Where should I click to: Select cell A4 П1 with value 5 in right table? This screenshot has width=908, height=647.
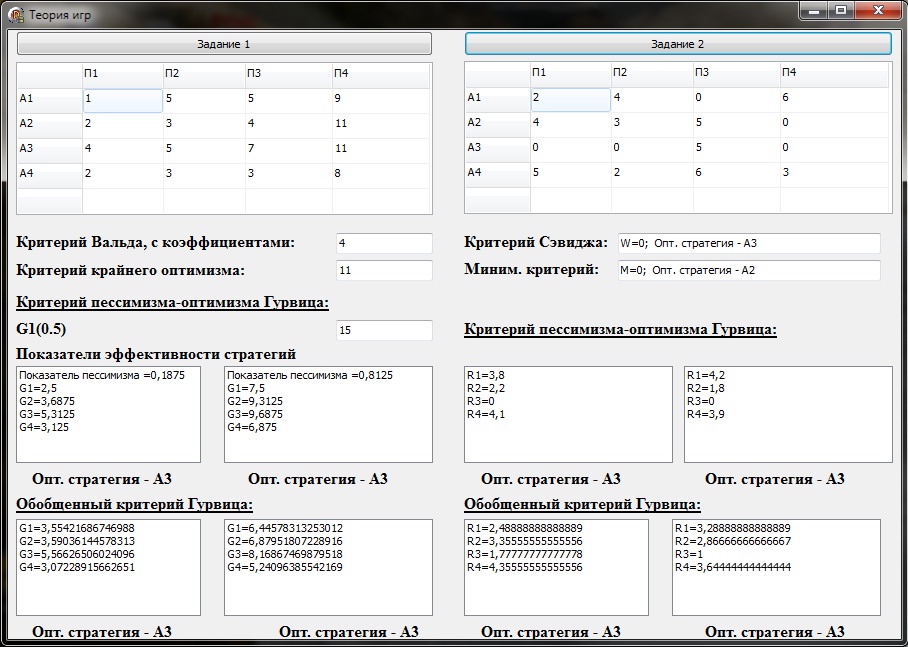click(x=571, y=174)
